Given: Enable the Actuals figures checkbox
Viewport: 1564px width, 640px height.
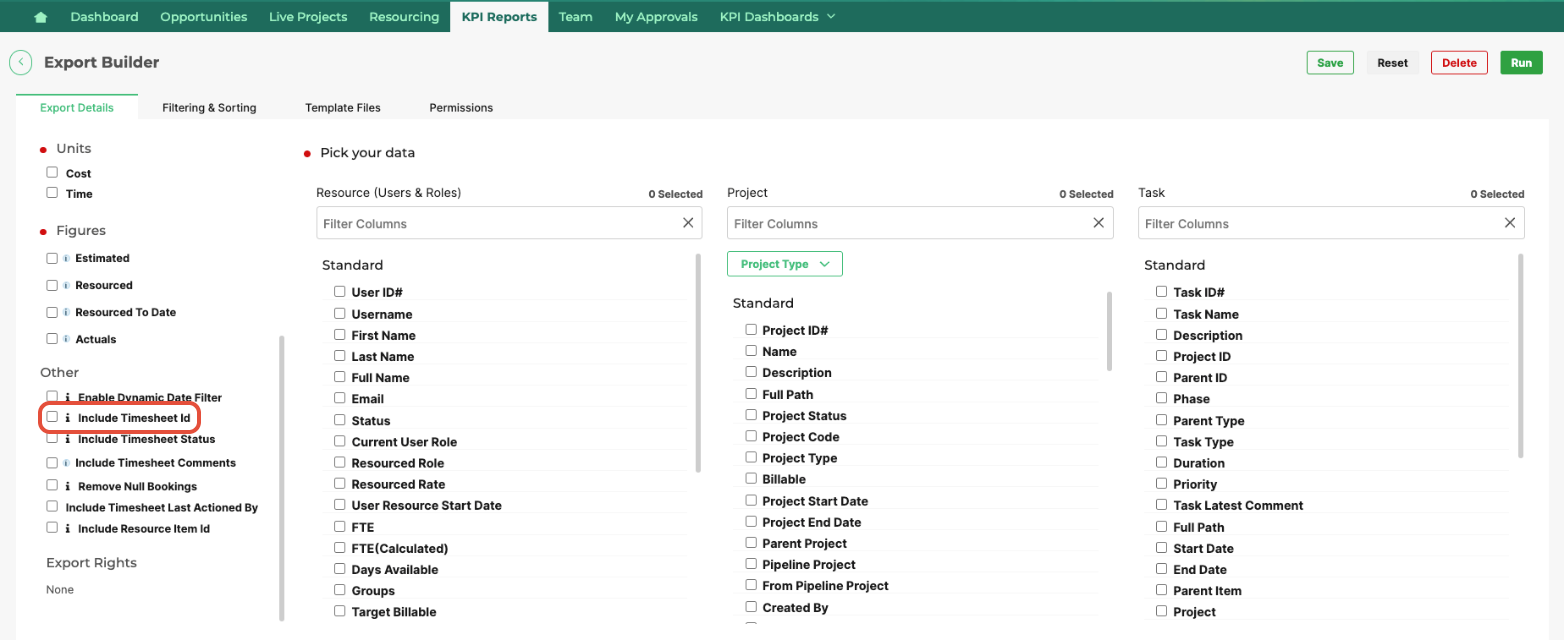Looking at the screenshot, I should [x=52, y=339].
